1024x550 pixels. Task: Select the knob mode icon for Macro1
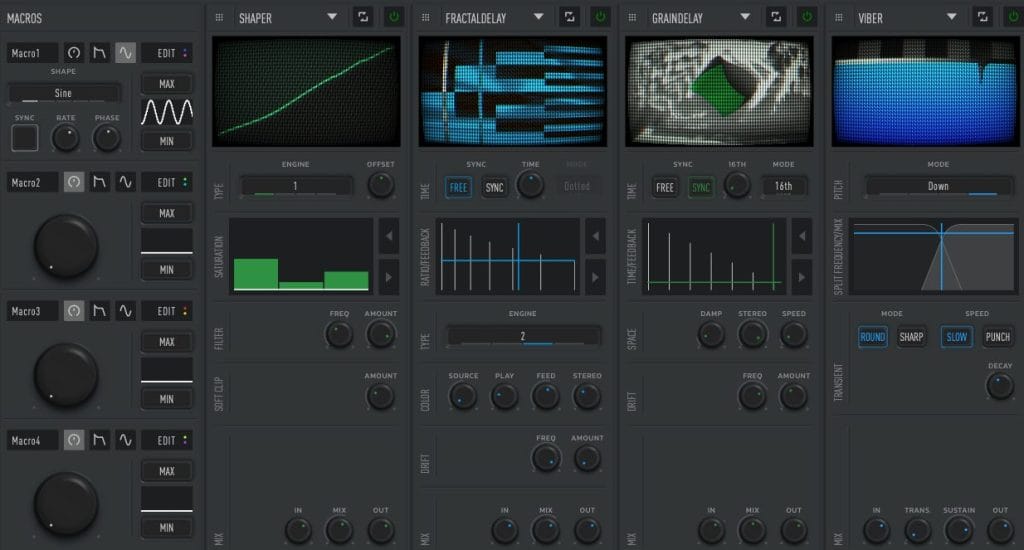pos(74,53)
